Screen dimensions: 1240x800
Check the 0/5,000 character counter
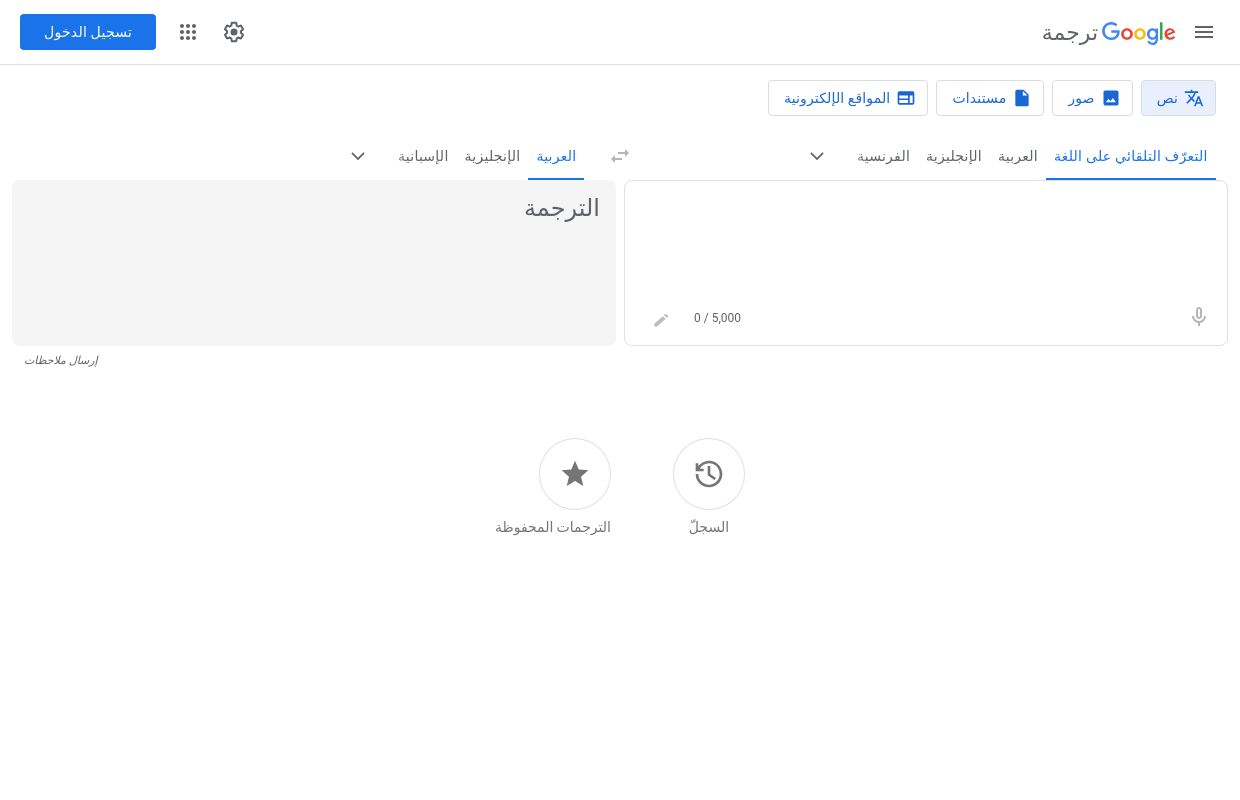pyautogui.click(x=717, y=318)
